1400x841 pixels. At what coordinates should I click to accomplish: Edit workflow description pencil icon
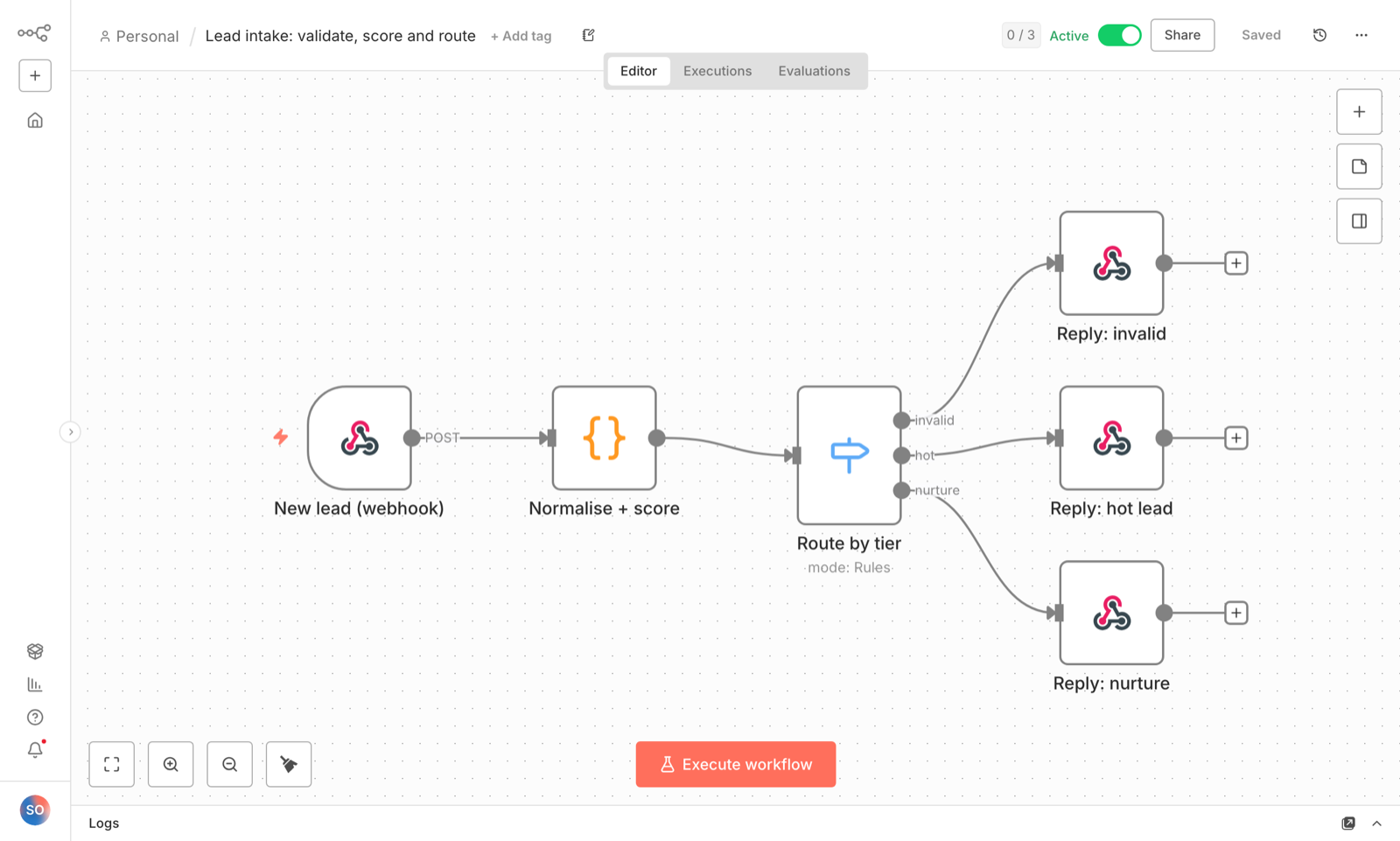589,35
